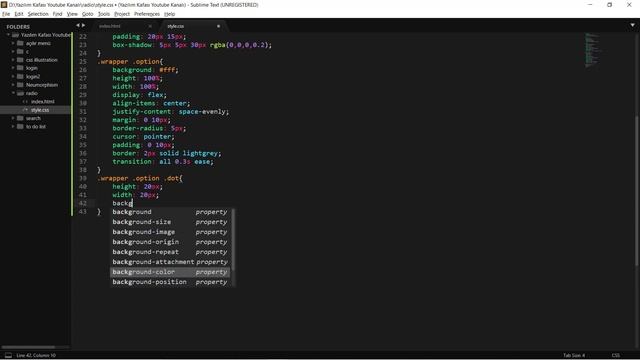Expand the search folder arrow
This screenshot has height=360, width=640.
click(x=13, y=118)
